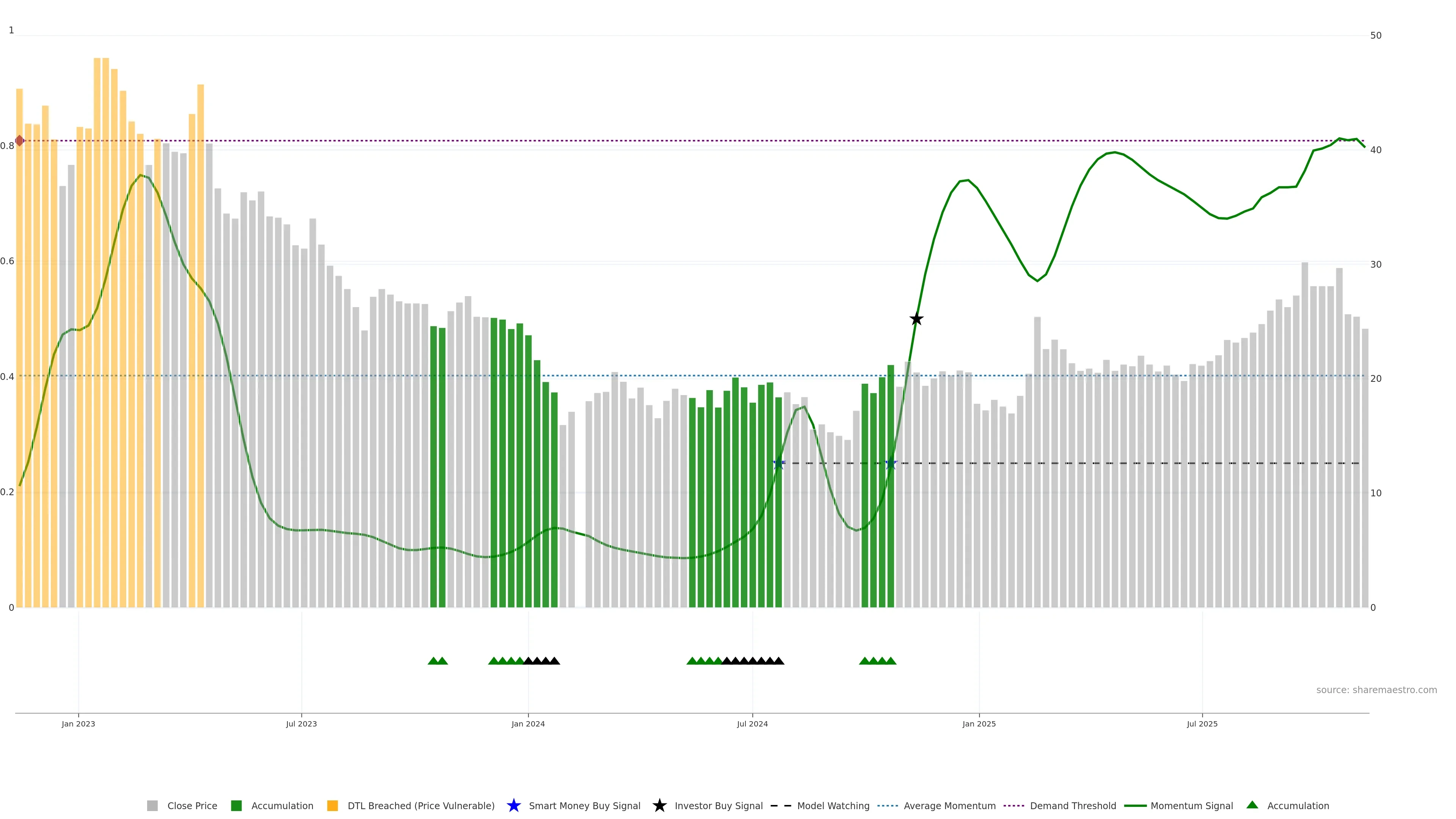Click the green square Accumulation legend swatch
Viewport: 1456px width, 819px height.
coord(236,805)
